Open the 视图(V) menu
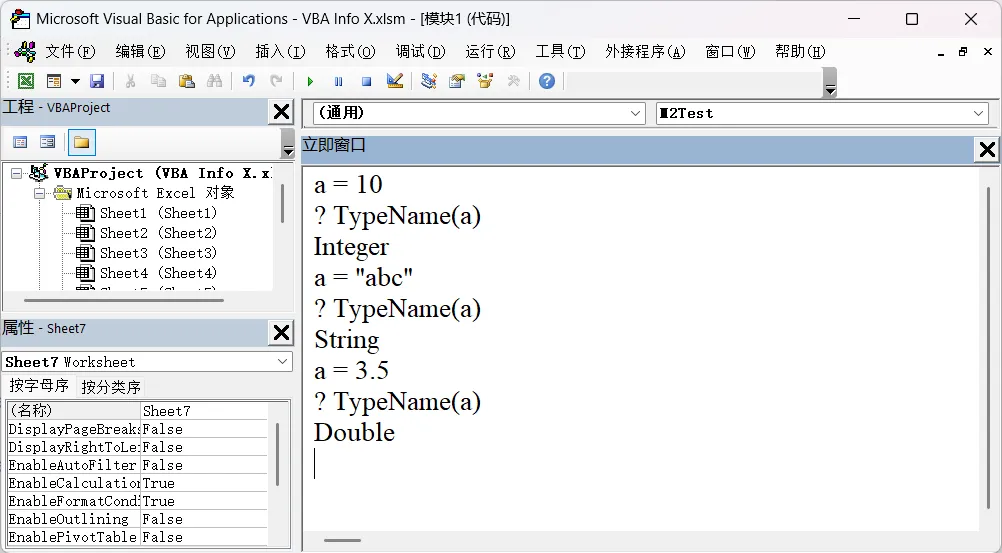Screen dimensions: 1002x553 click(x=210, y=52)
